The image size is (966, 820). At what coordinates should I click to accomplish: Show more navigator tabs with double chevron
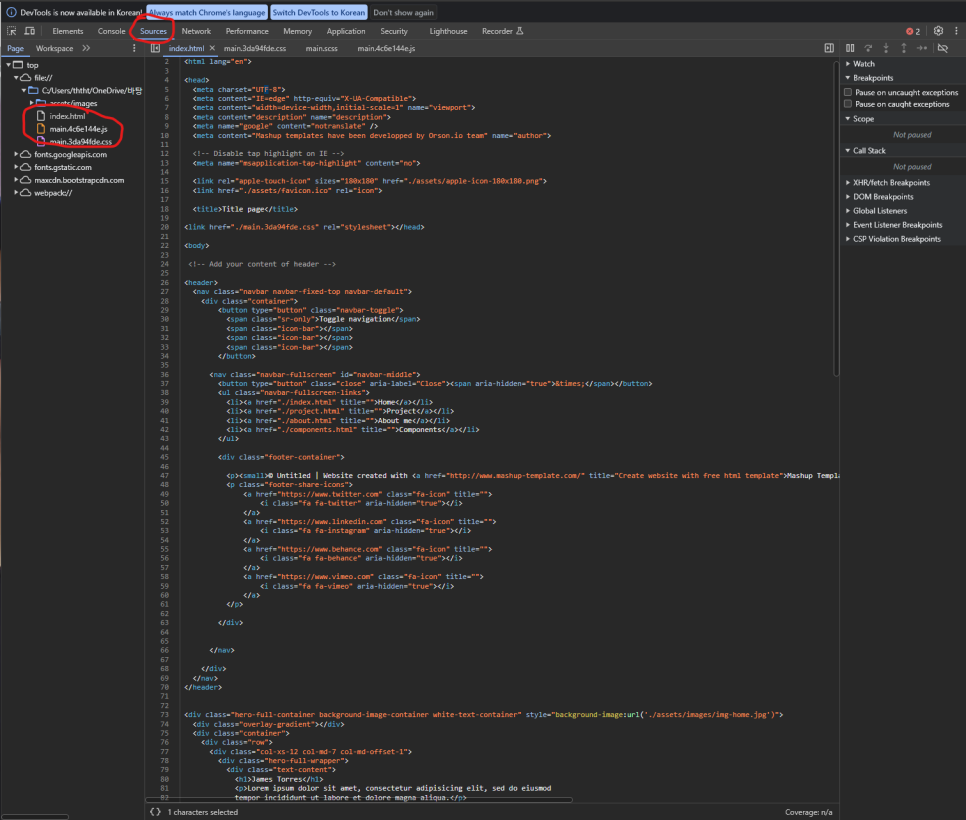tap(86, 48)
